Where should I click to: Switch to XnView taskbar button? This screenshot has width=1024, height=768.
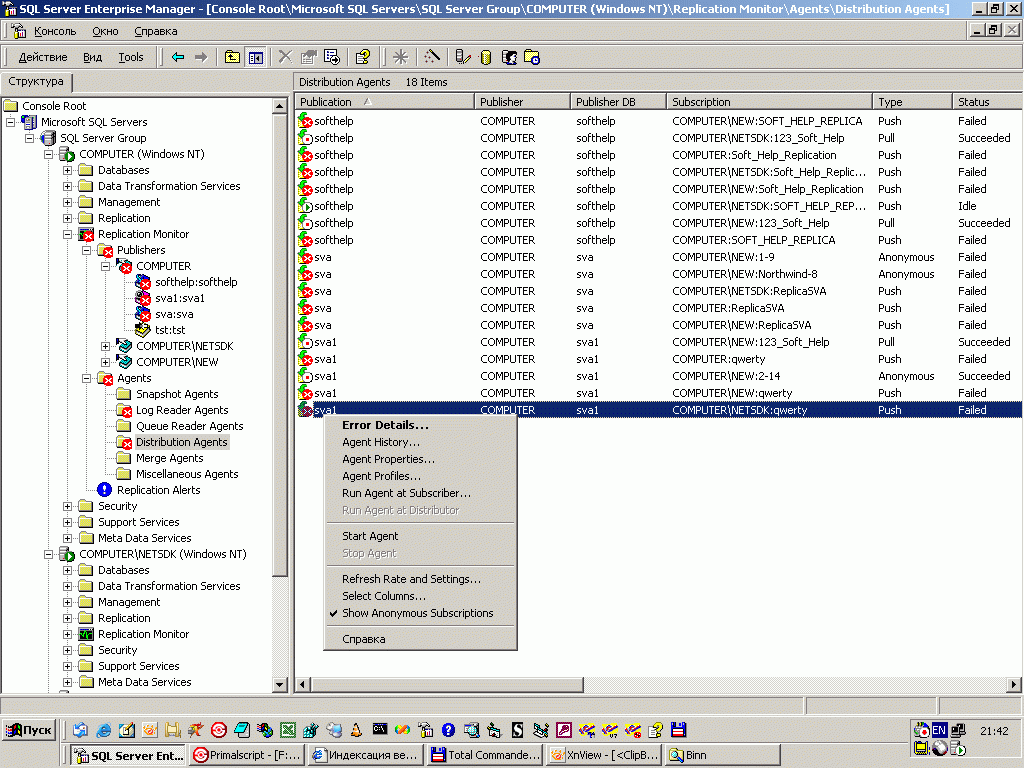pos(605,755)
